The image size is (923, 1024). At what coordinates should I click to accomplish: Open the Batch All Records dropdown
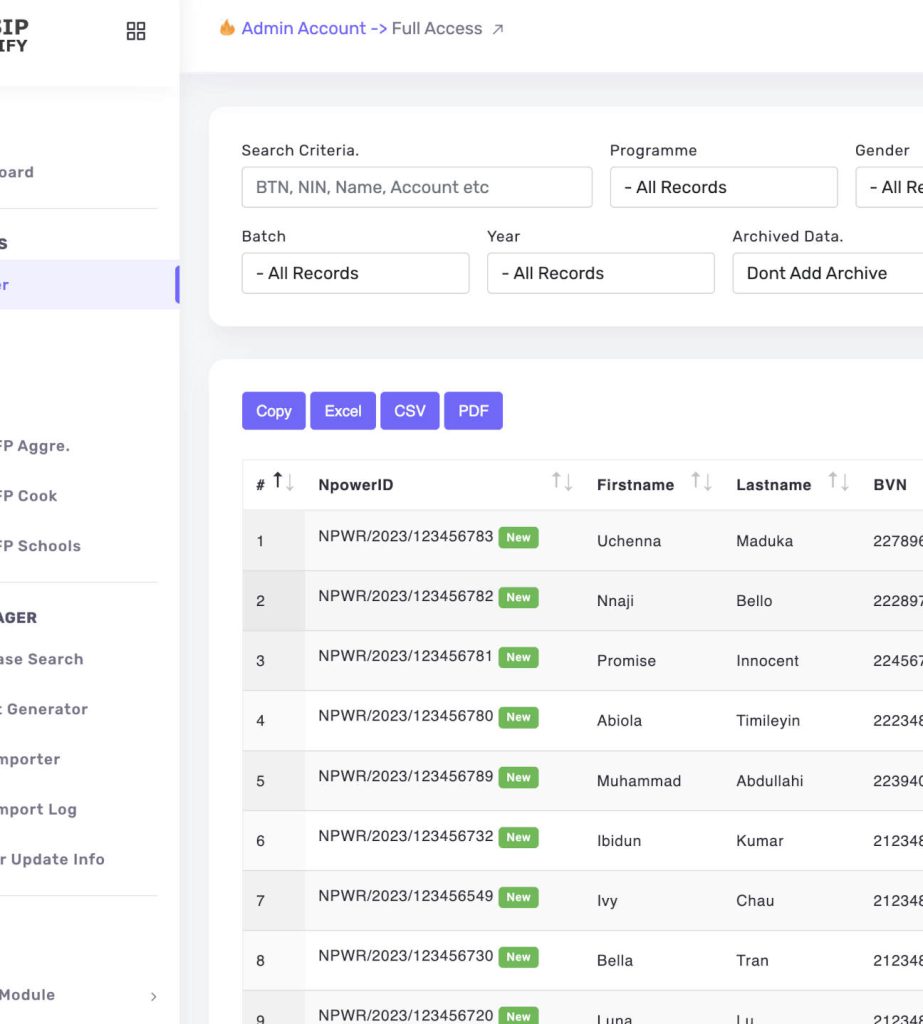coord(355,273)
